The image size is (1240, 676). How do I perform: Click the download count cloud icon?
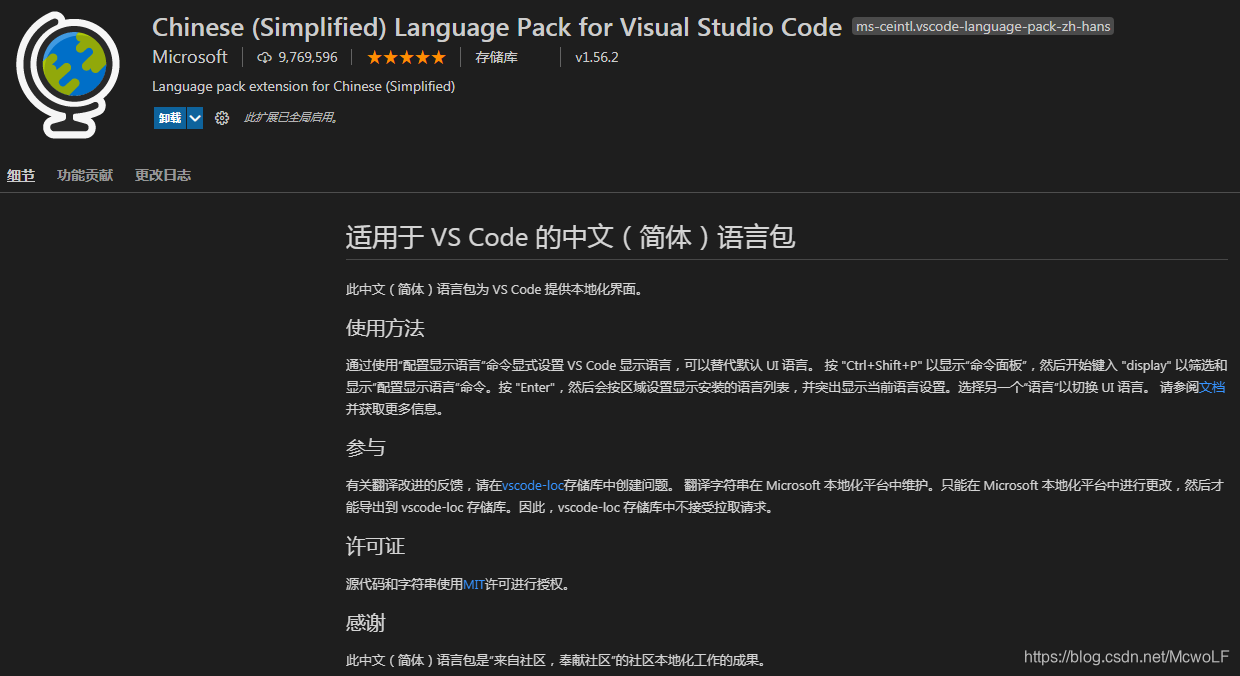tap(265, 57)
